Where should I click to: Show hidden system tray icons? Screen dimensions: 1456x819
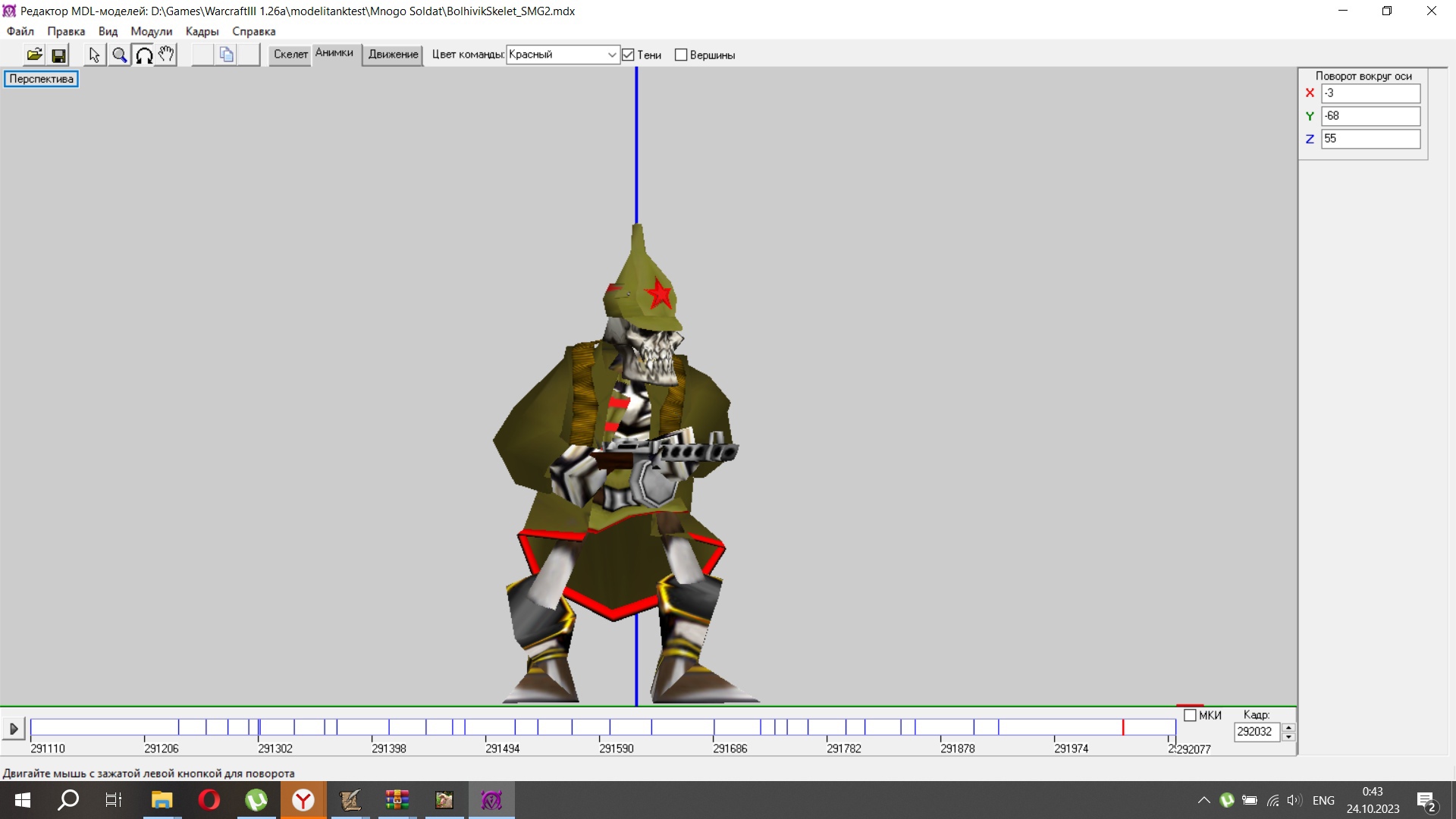pyautogui.click(x=1203, y=800)
